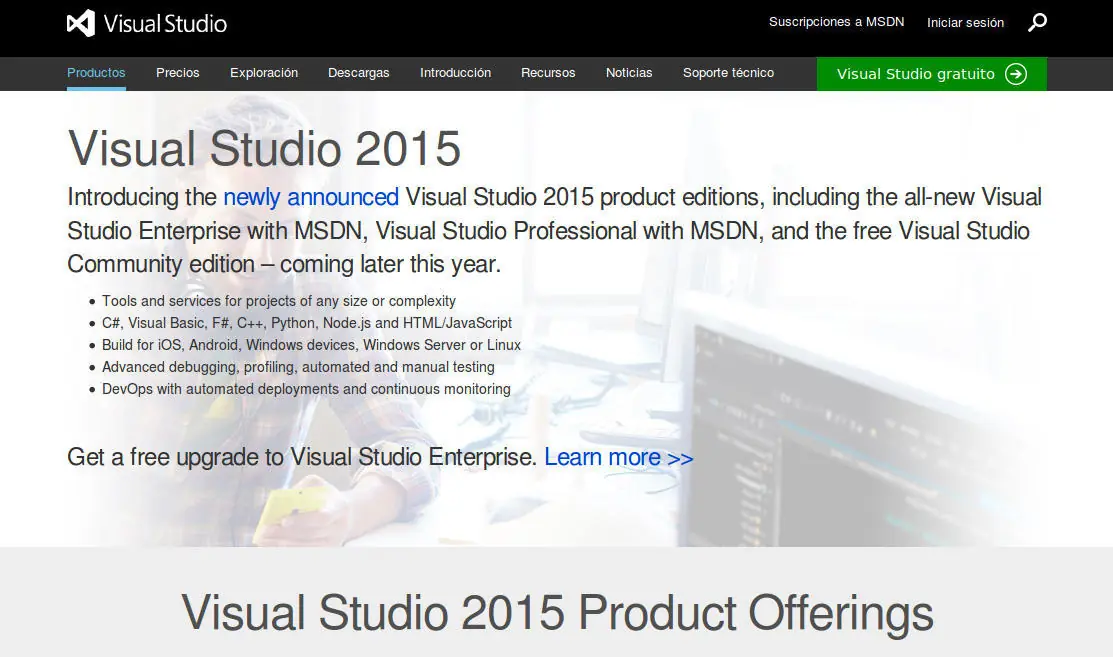1113x657 pixels.
Task: Click the Visual Studio gratuito button
Action: (931, 74)
